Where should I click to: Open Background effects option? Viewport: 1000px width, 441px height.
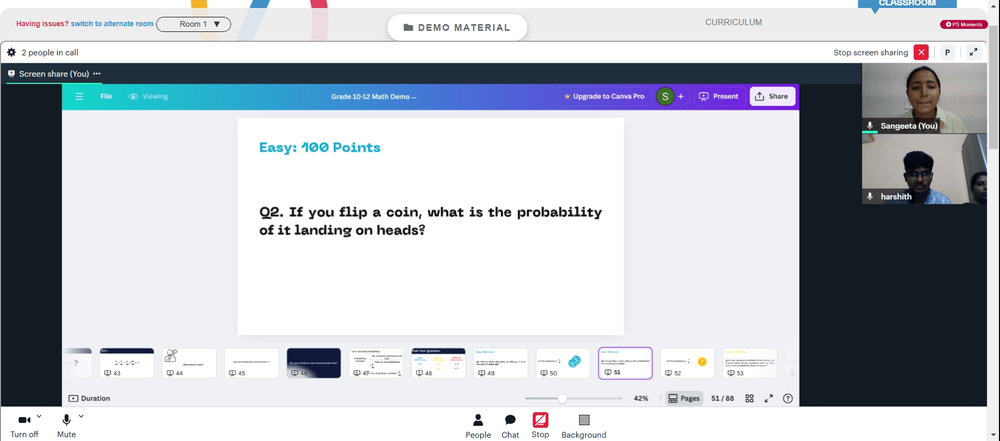coord(584,426)
